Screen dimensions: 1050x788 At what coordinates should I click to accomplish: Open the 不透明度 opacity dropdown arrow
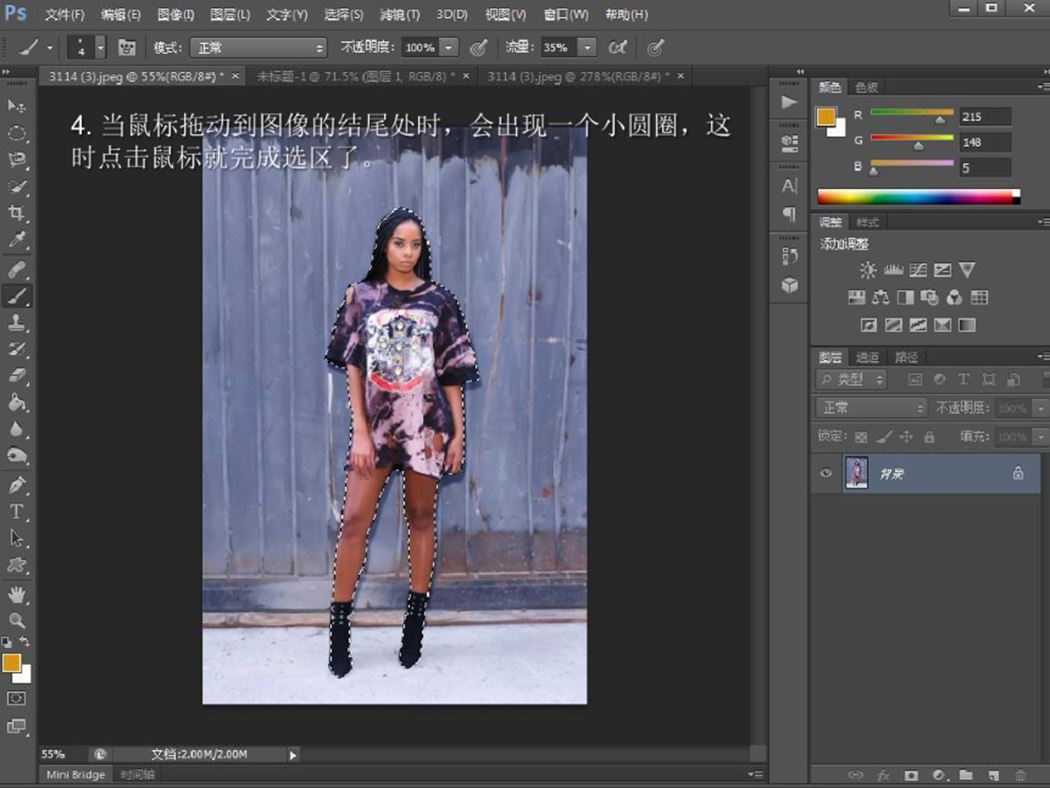[x=449, y=47]
